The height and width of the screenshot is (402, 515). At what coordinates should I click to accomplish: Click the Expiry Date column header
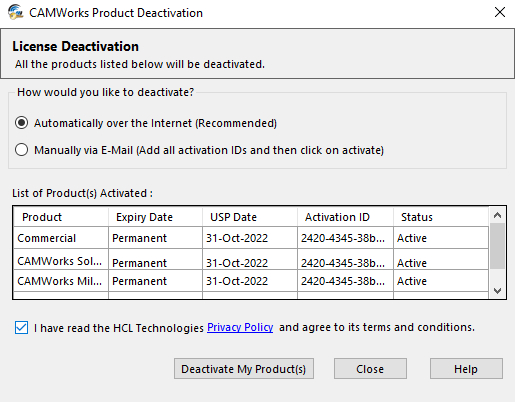155,217
